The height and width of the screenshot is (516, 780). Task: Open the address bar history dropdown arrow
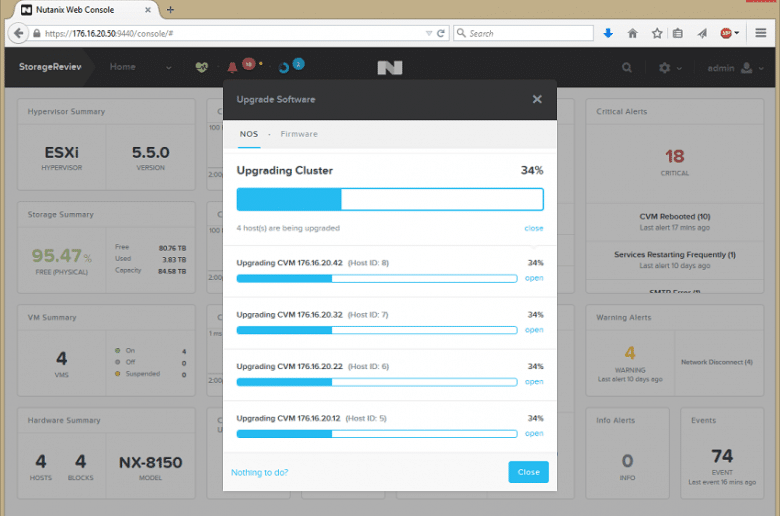(x=429, y=33)
